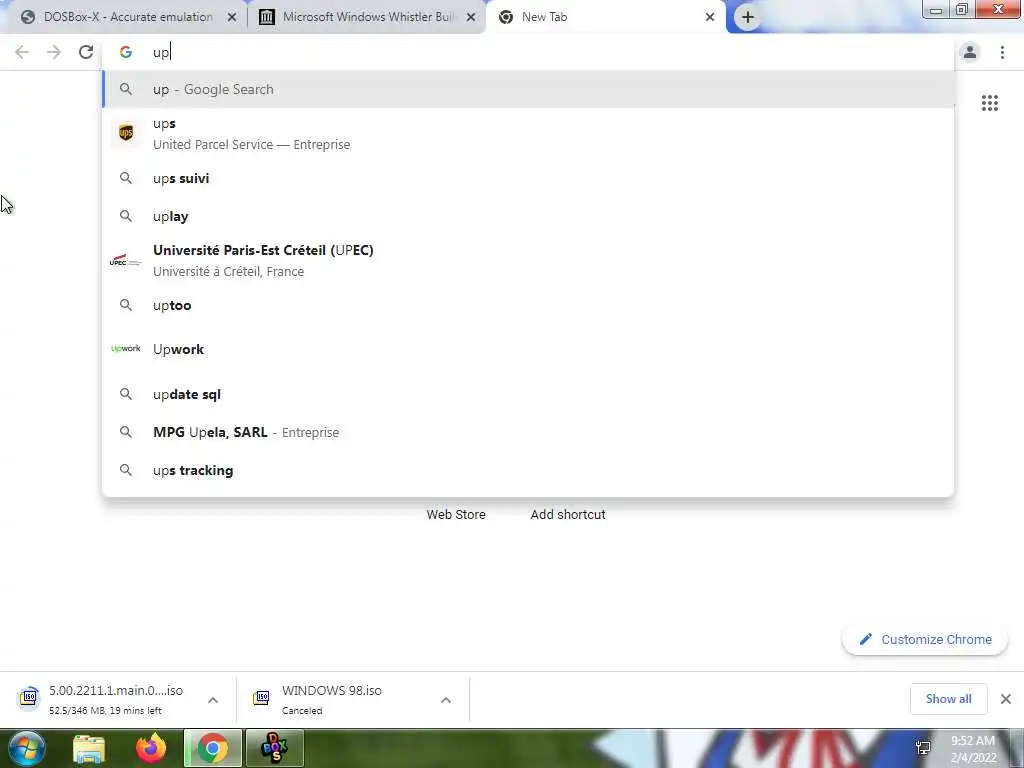Close the DOSBox-X tab

pyautogui.click(x=232, y=18)
